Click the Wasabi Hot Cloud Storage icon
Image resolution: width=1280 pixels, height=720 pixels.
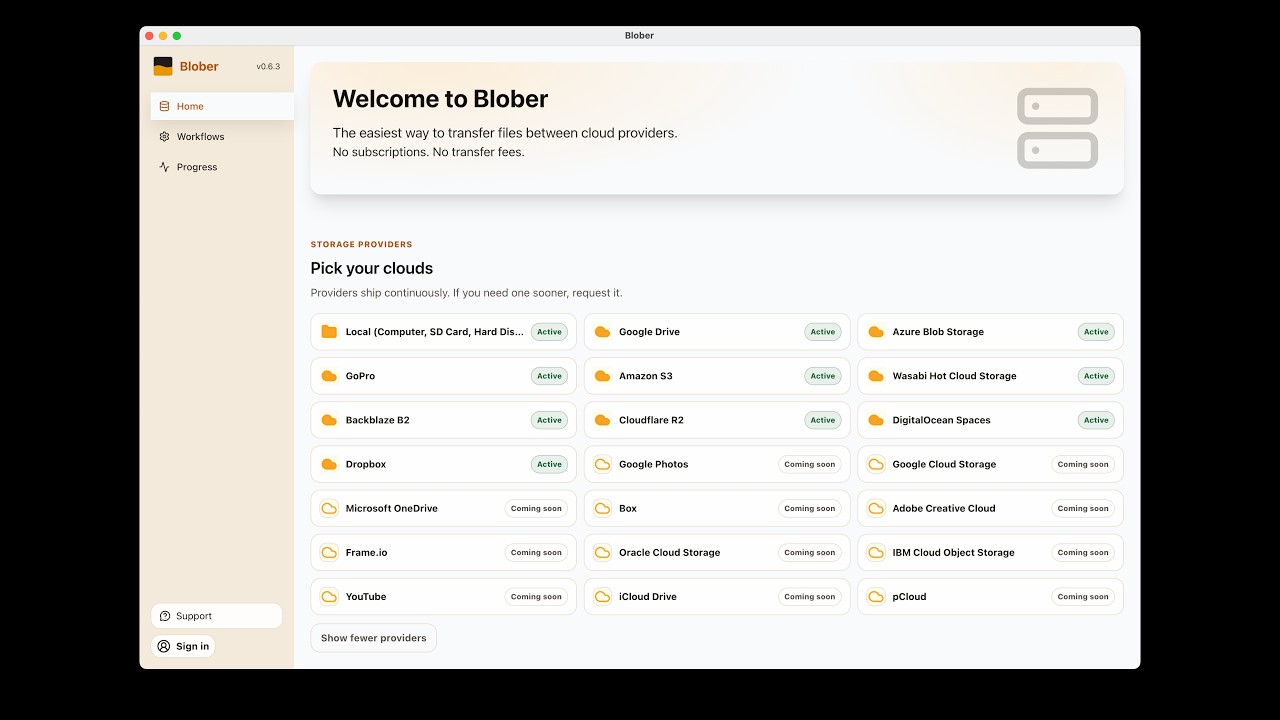pos(876,376)
